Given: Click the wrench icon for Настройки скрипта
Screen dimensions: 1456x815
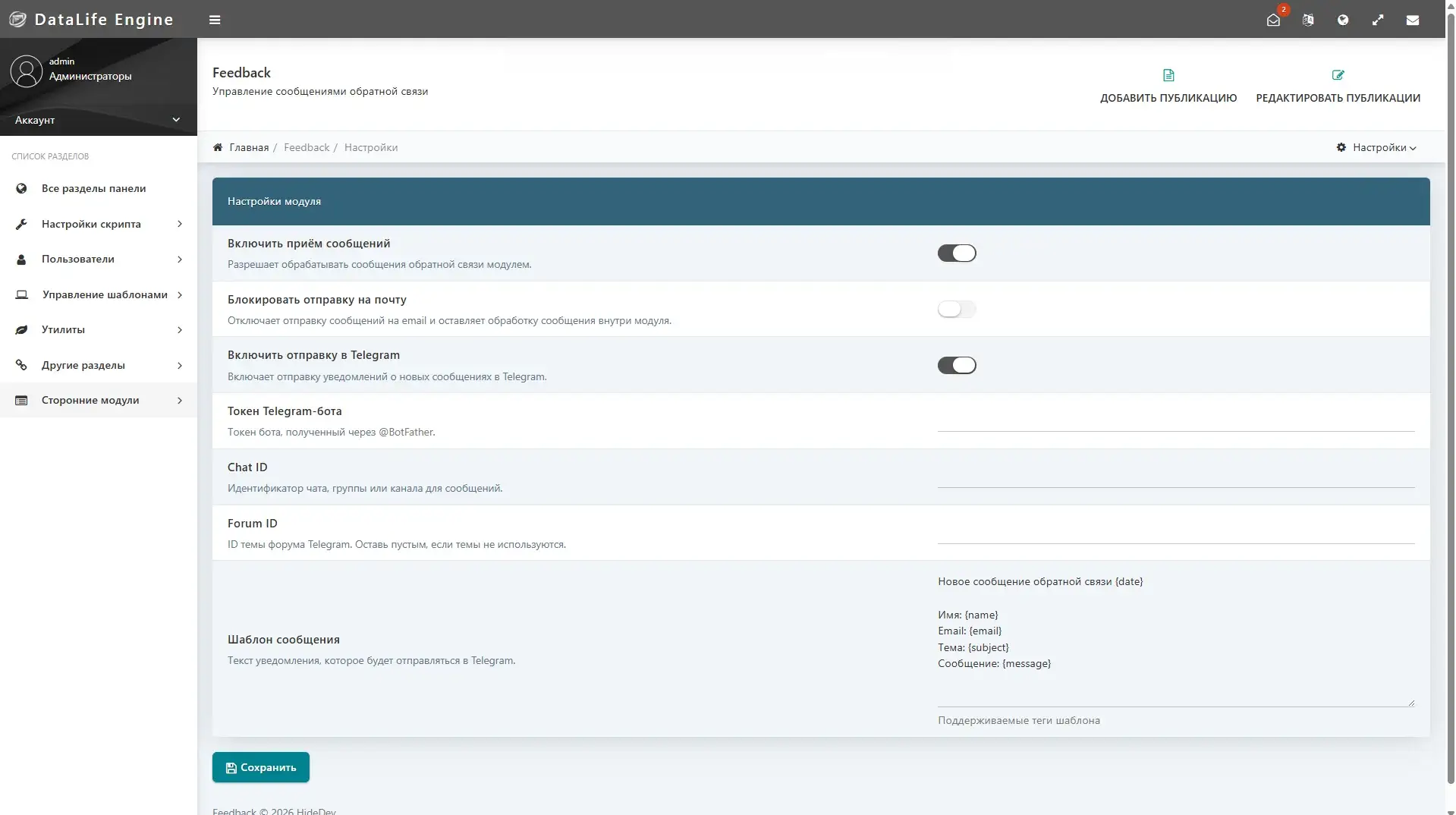Looking at the screenshot, I should [21, 224].
